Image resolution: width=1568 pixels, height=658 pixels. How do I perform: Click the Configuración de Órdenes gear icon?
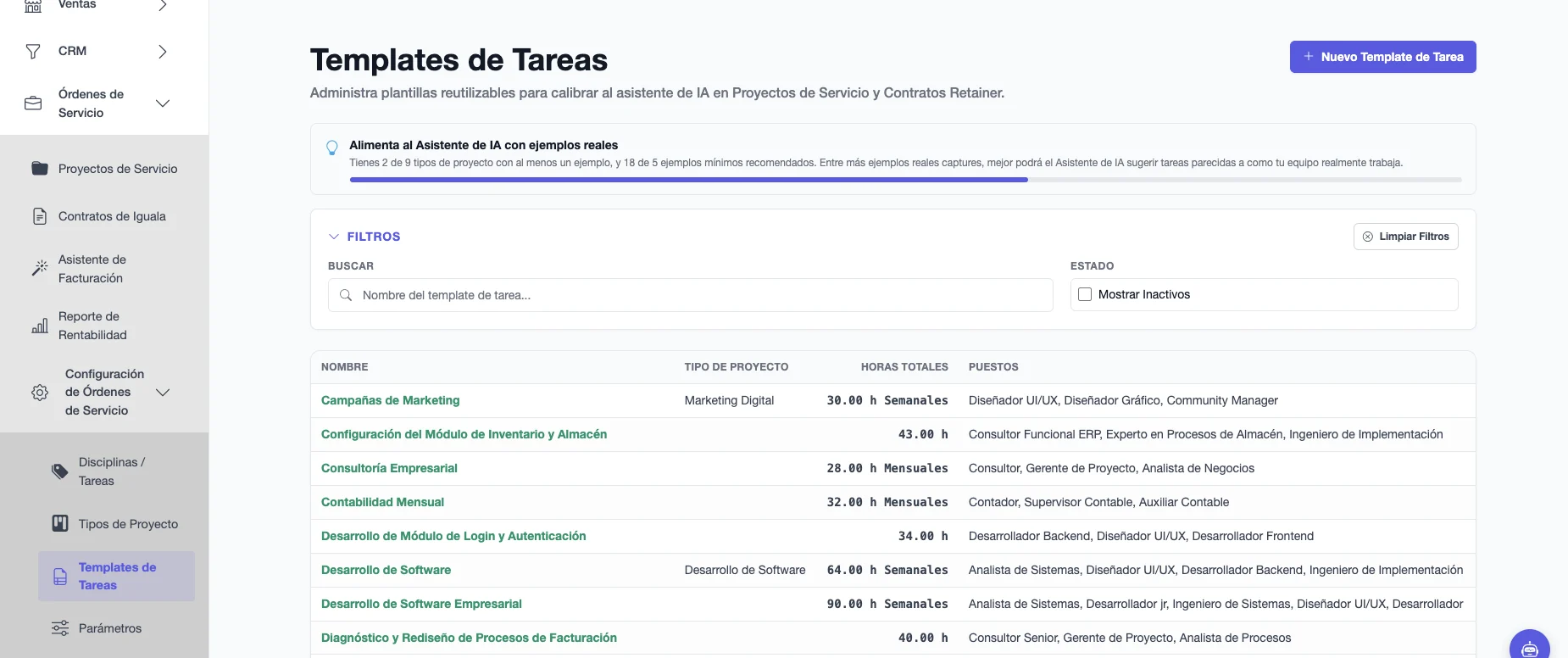pos(40,393)
